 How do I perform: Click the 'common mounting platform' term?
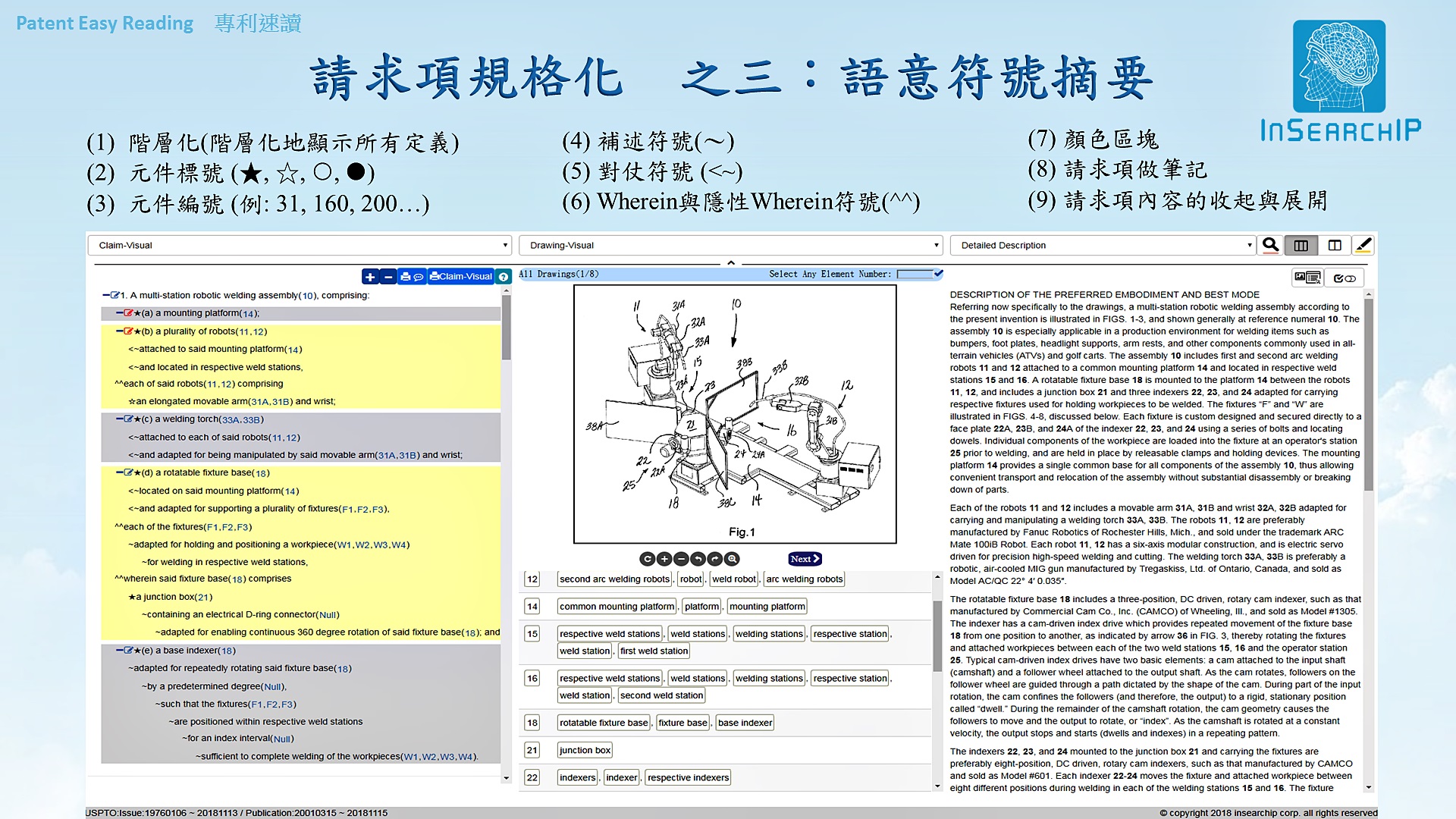click(x=617, y=607)
